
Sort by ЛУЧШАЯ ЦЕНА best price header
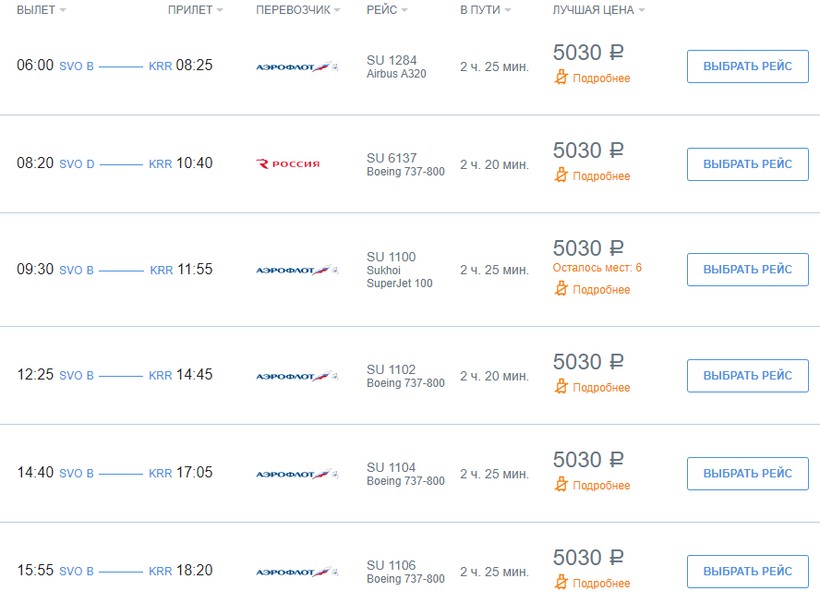tap(598, 10)
